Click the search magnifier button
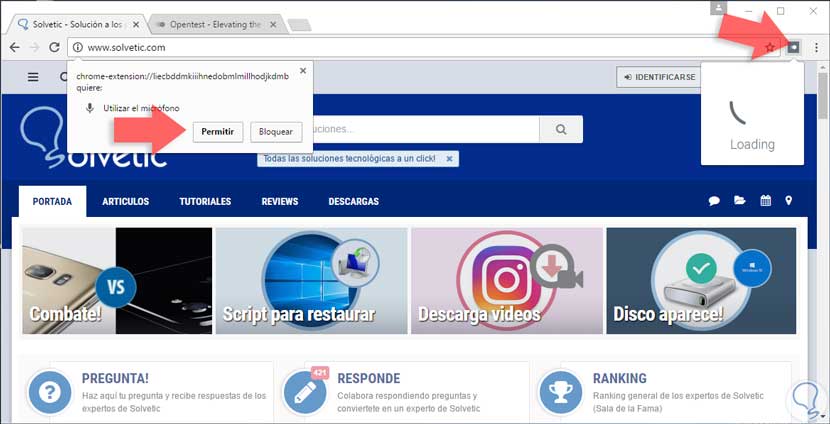The image size is (830, 424). click(x=561, y=129)
